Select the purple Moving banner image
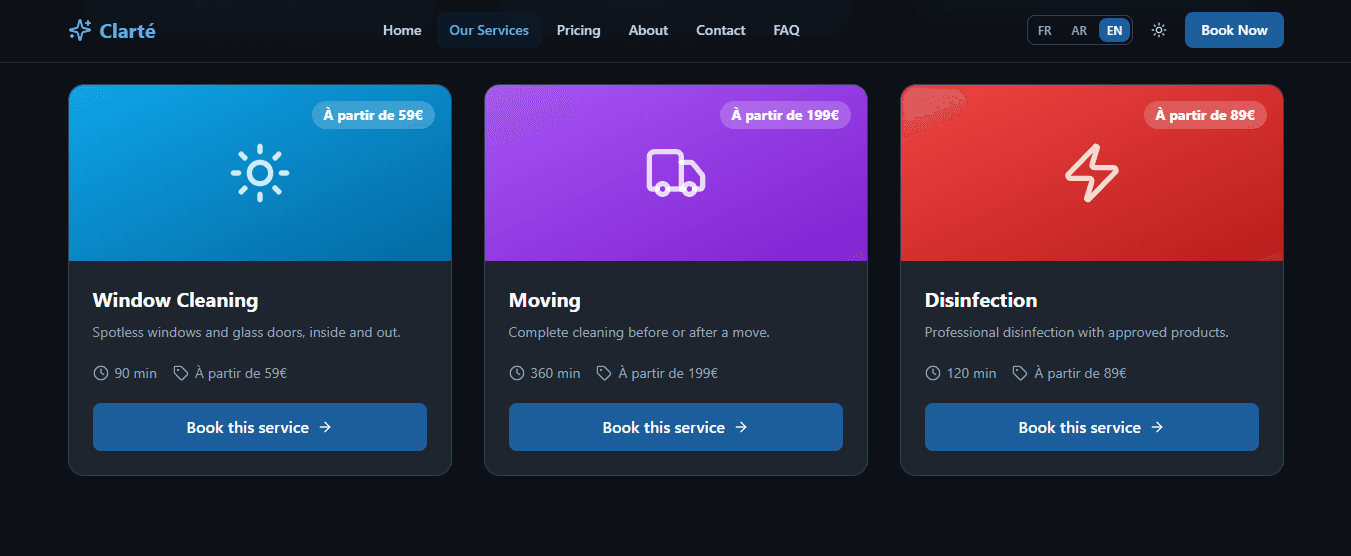The image size is (1351, 556). [x=676, y=173]
